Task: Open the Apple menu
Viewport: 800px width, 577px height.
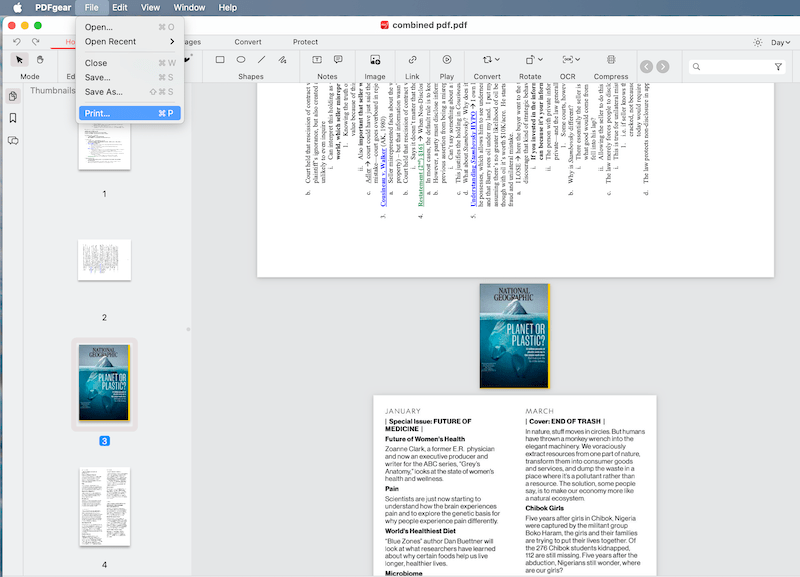Action: pos(17,7)
